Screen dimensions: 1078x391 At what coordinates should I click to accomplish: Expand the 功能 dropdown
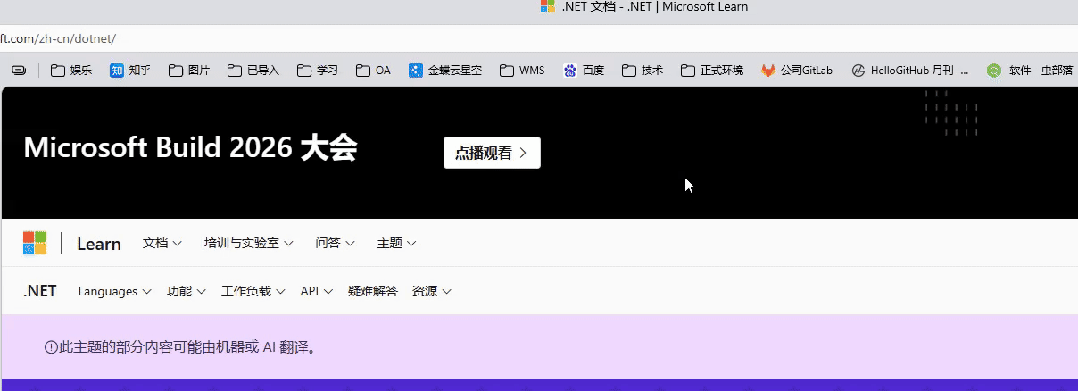click(186, 291)
